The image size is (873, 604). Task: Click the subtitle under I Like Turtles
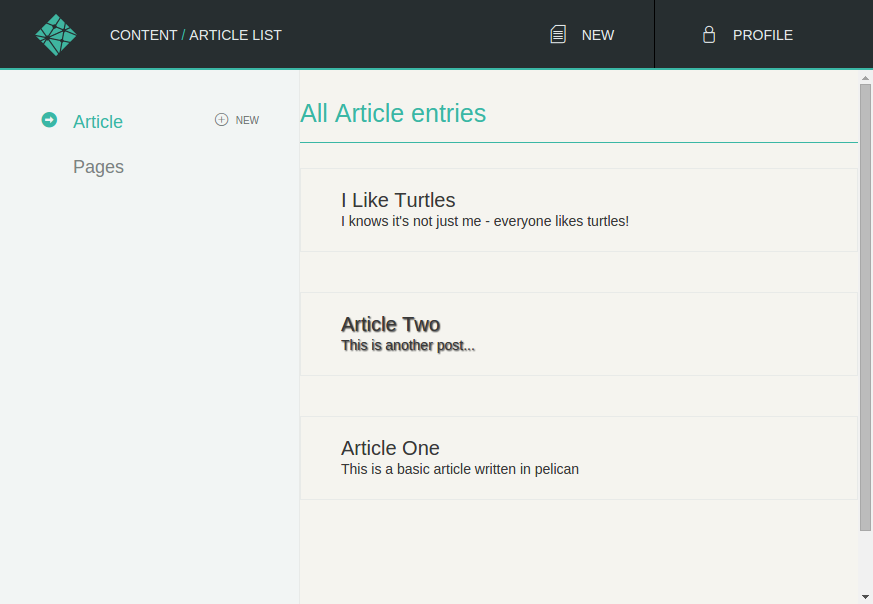coord(485,221)
